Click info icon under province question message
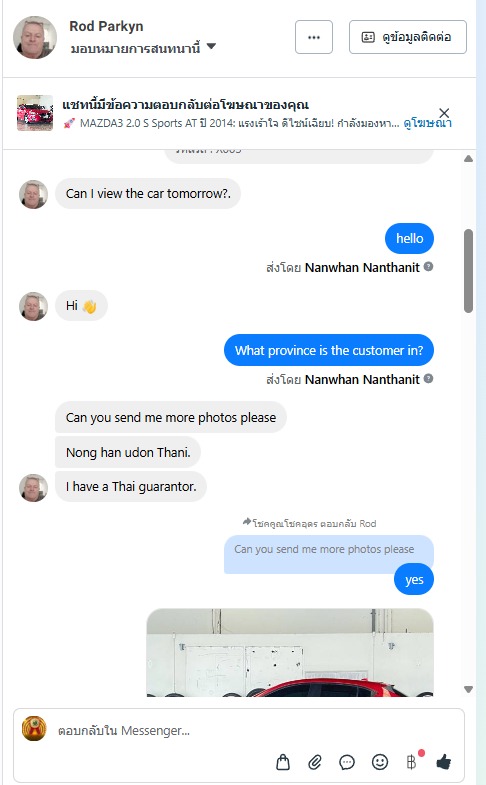Screen dimensions: 486x785 tap(428, 378)
